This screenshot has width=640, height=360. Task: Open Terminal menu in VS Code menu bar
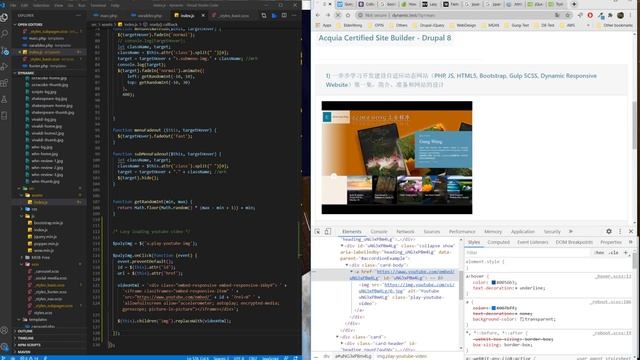pos(98,5)
